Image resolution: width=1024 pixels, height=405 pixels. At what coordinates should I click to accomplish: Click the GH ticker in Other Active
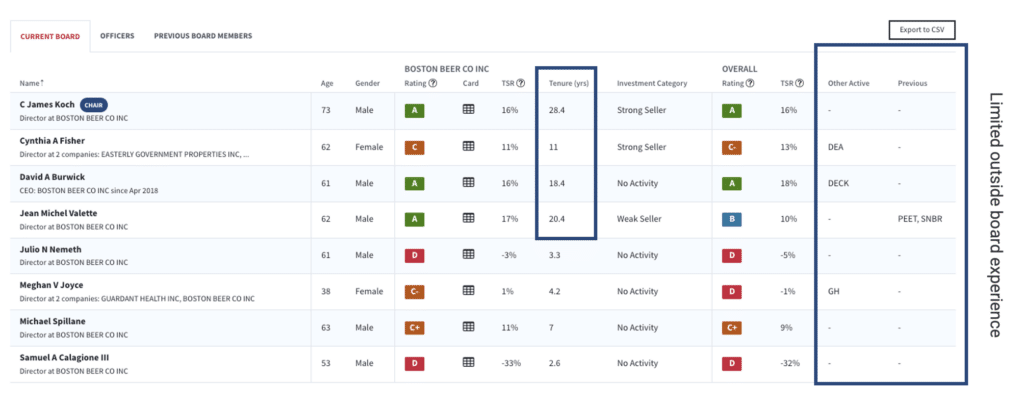pyautogui.click(x=833, y=291)
